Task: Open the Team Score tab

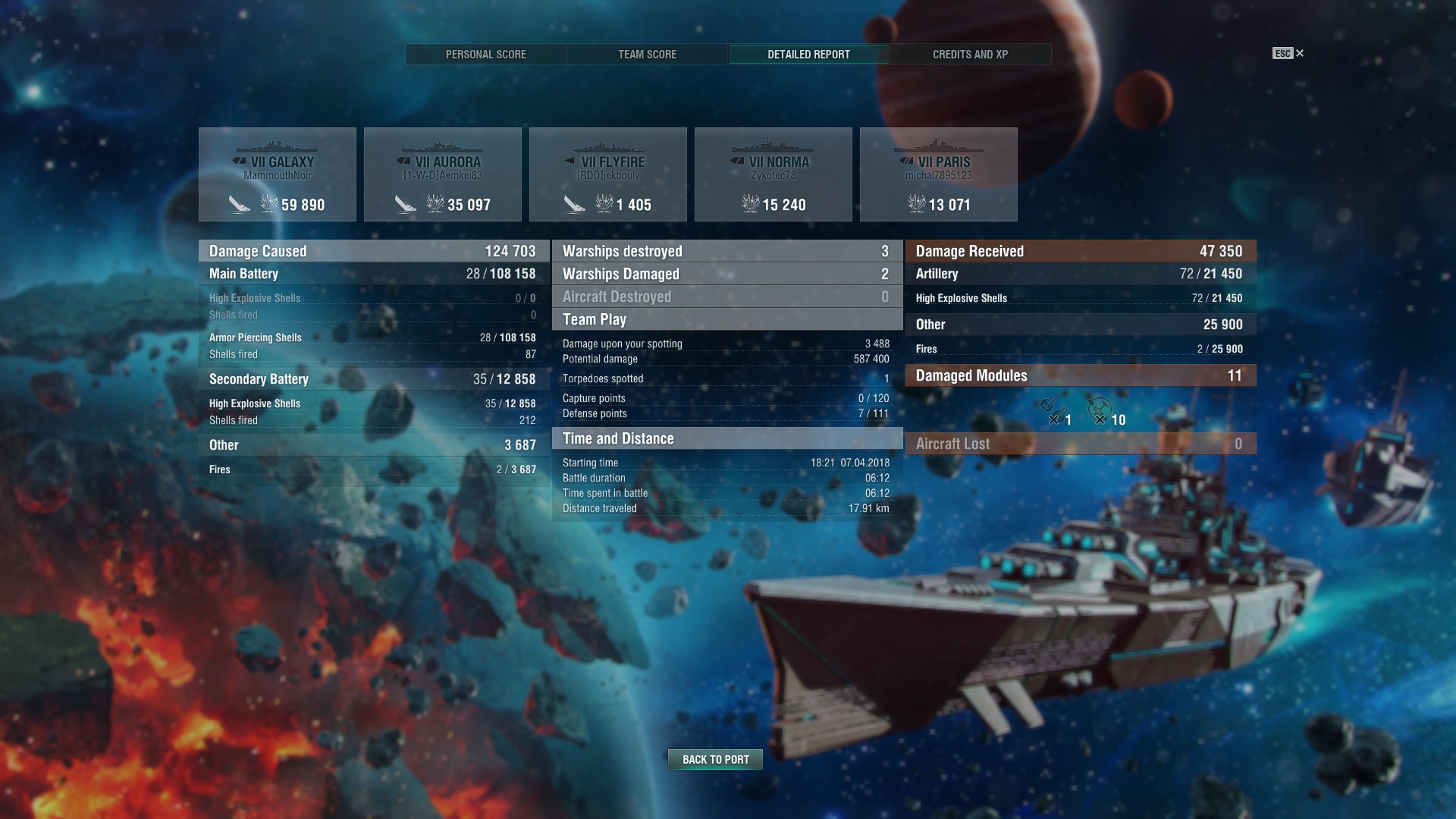Action: coord(648,55)
